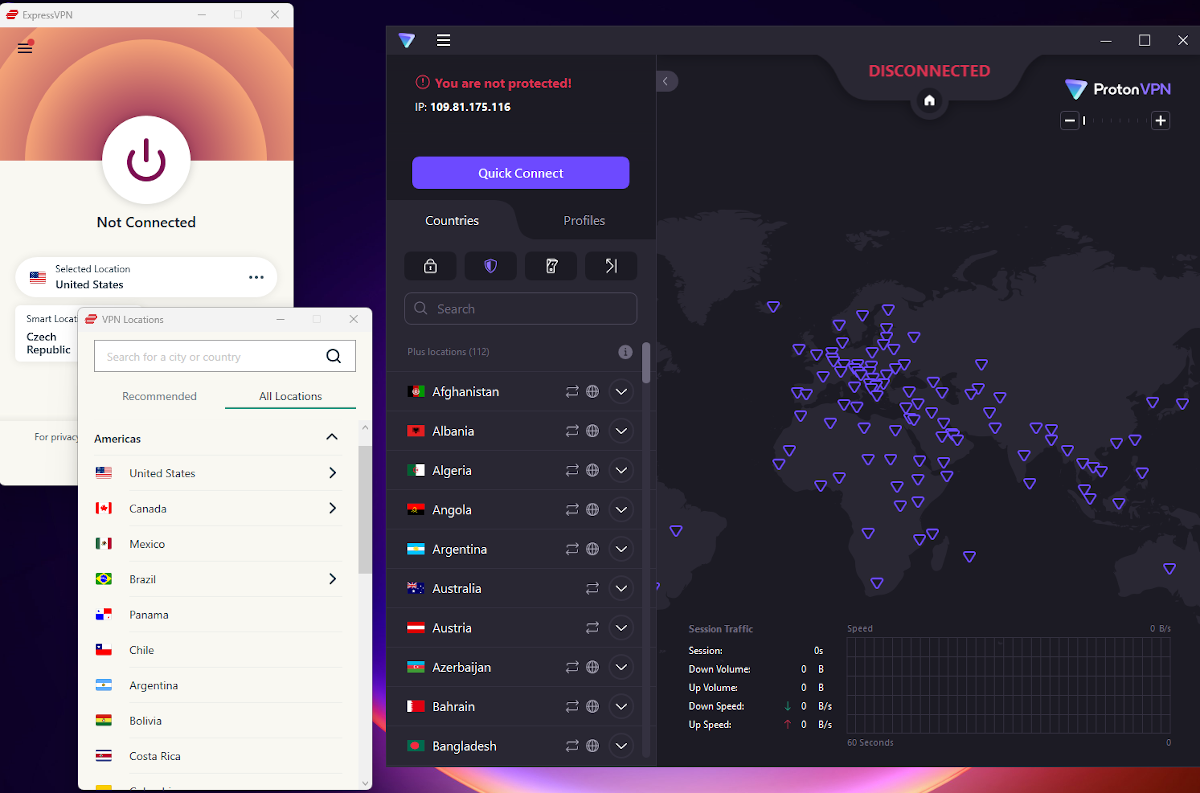Toggle the NetShield shield icon
This screenshot has height=793, width=1200.
[491, 266]
